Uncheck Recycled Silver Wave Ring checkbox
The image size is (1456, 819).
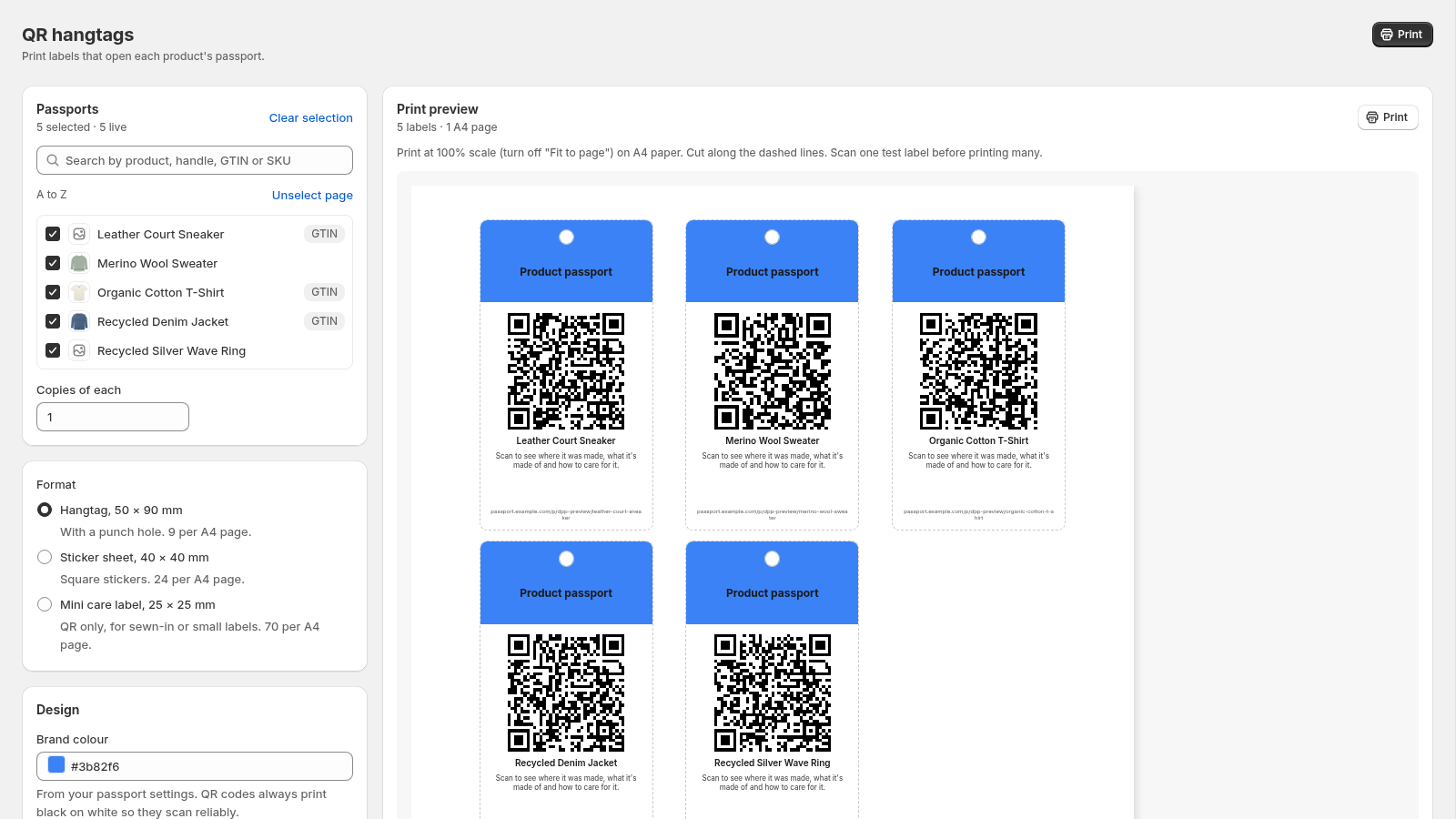[53, 350]
